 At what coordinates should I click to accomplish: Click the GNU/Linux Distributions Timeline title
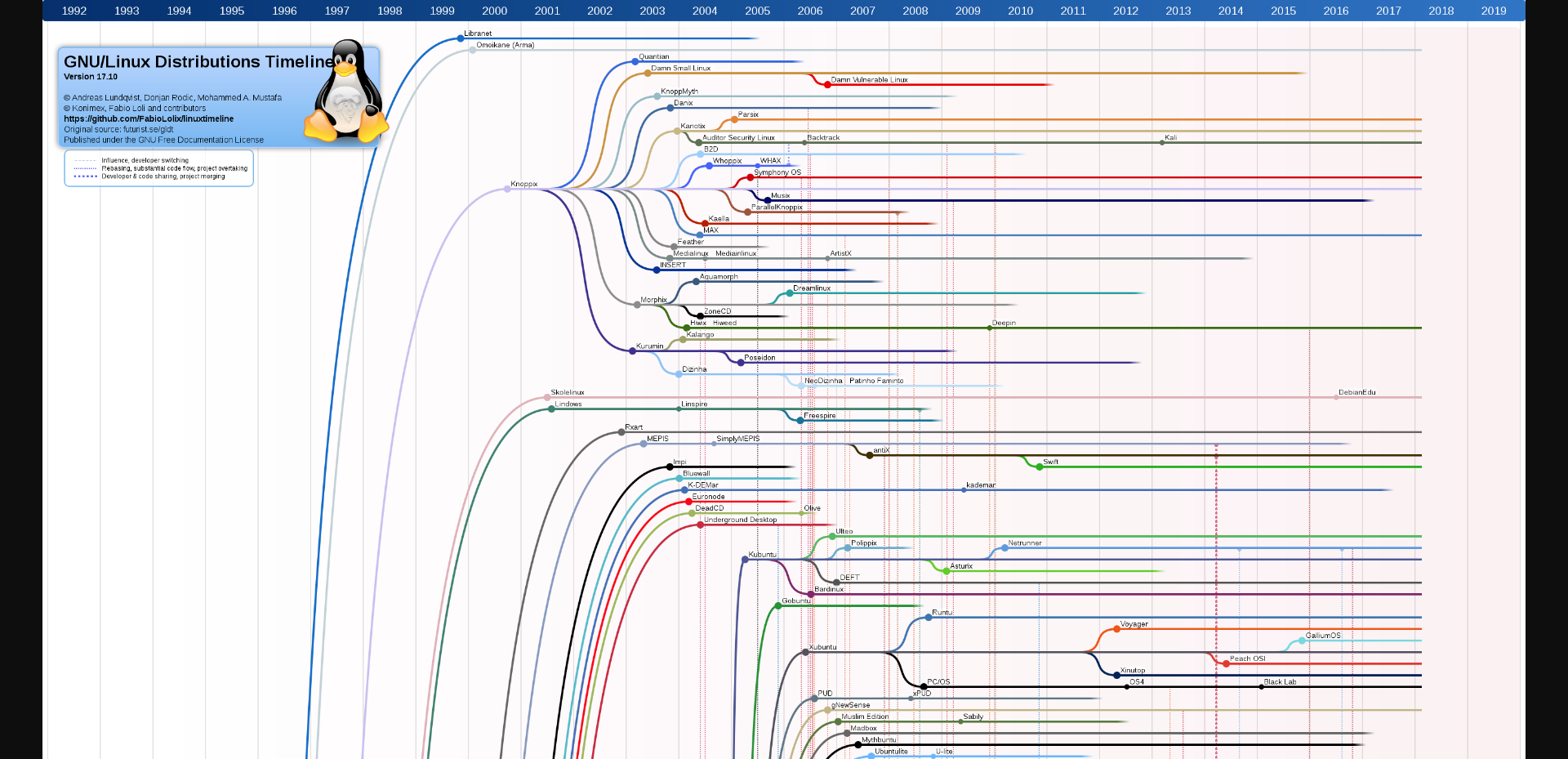point(198,61)
